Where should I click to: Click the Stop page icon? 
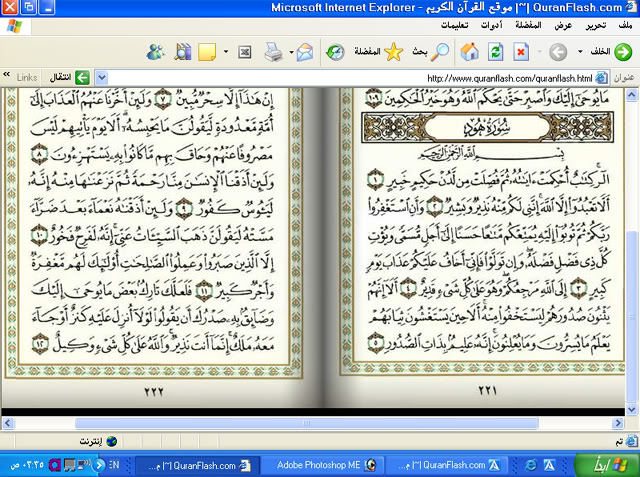521,52
